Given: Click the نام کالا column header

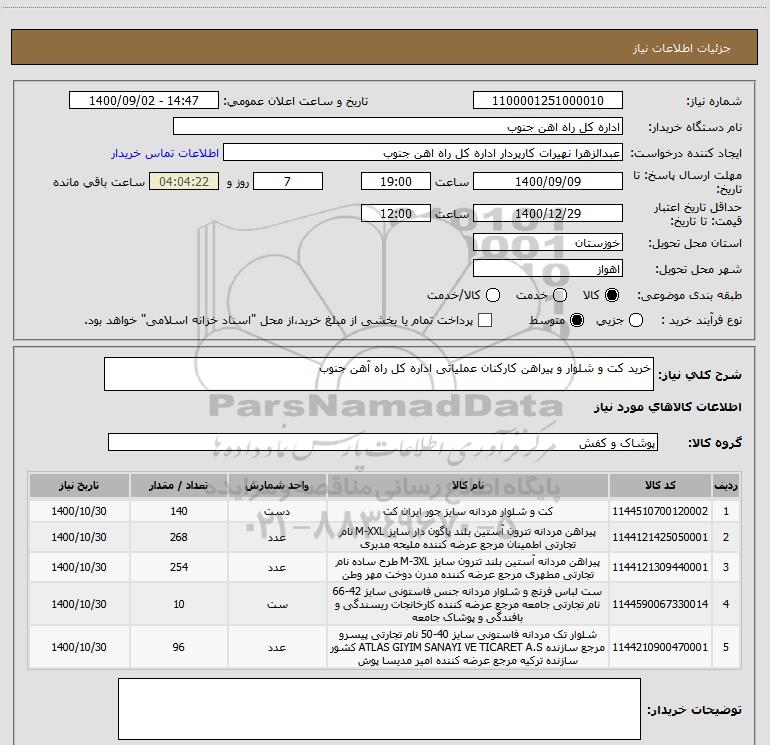Looking at the screenshot, I should pyautogui.click(x=468, y=485).
